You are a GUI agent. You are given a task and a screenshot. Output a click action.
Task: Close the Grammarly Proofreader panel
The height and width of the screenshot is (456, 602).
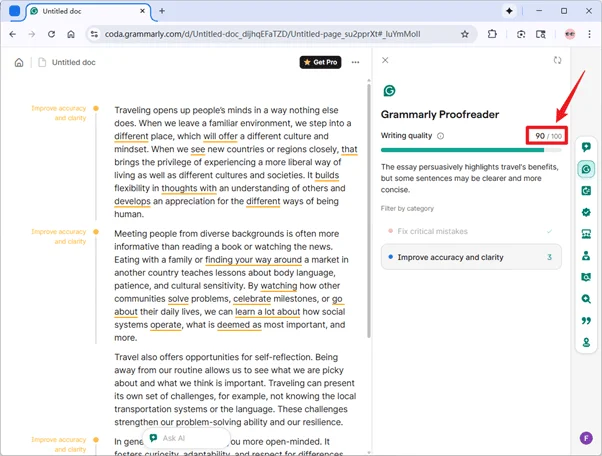click(385, 60)
